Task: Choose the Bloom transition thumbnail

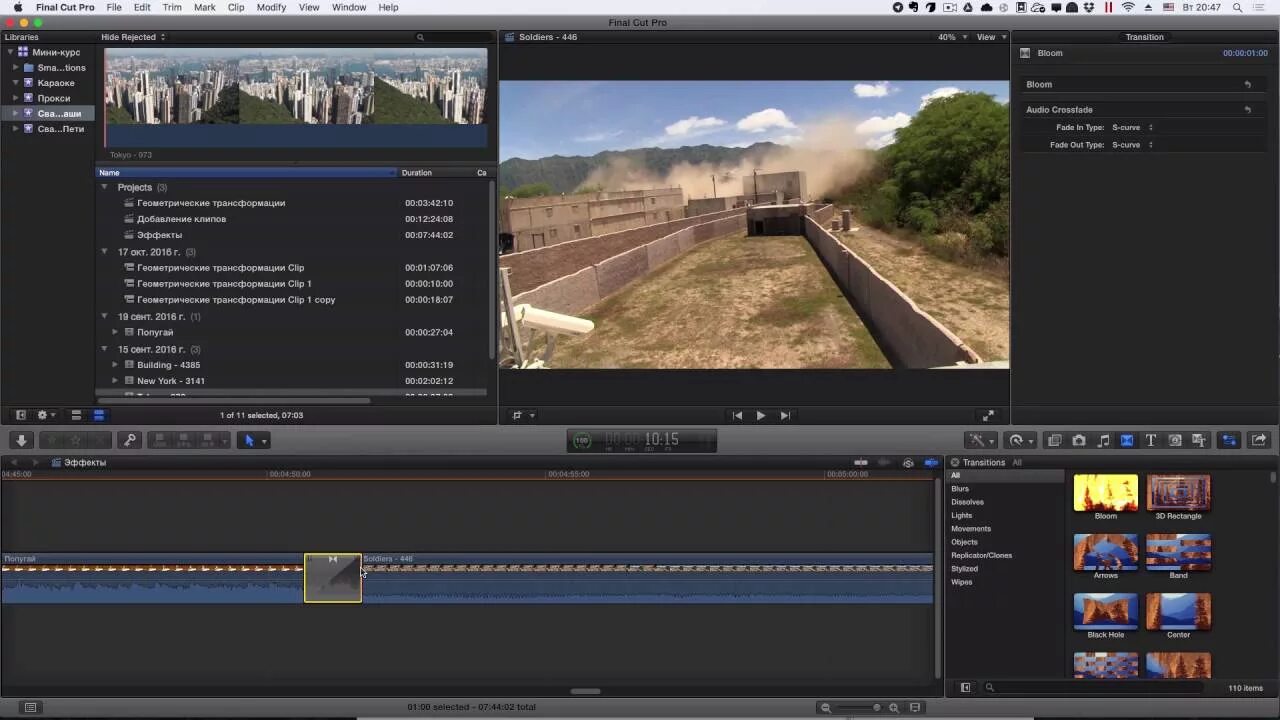Action: click(1105, 493)
